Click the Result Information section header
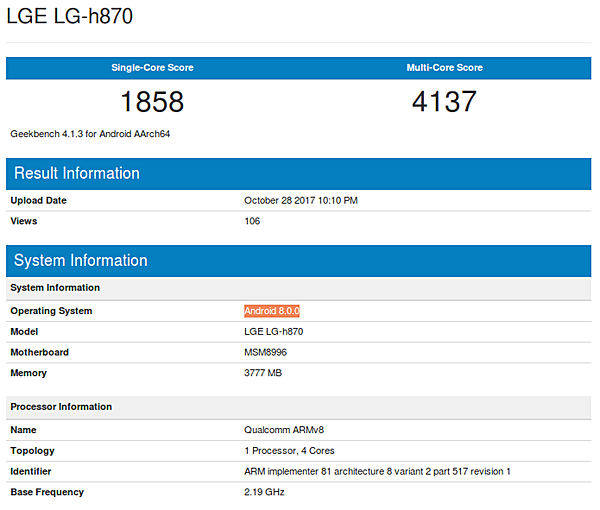This screenshot has height=510, width=600. click(x=77, y=173)
